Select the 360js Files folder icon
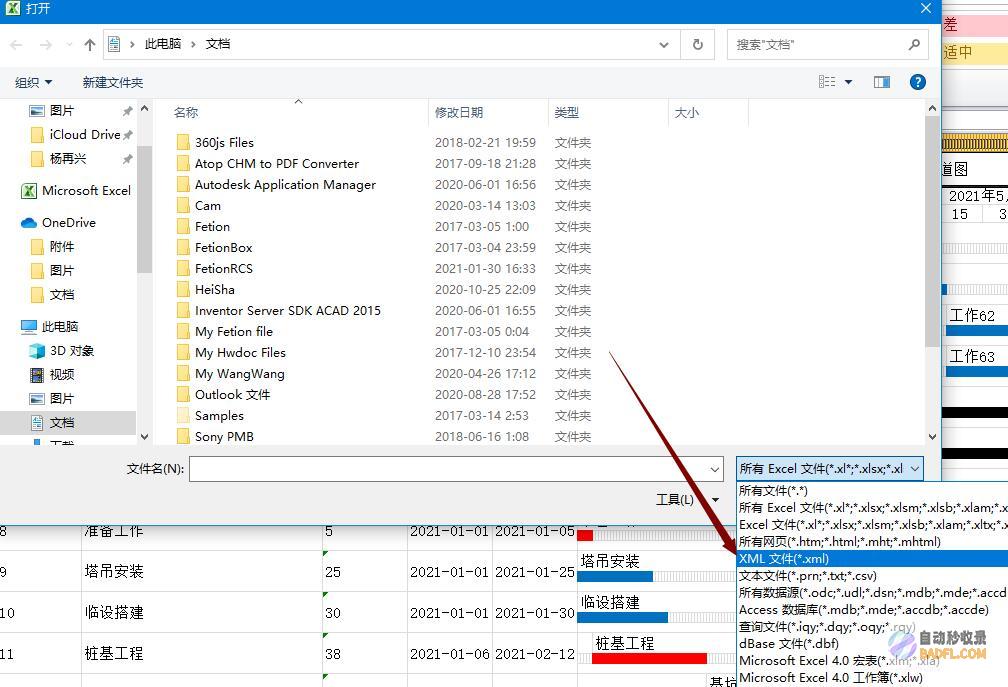 click(183, 142)
